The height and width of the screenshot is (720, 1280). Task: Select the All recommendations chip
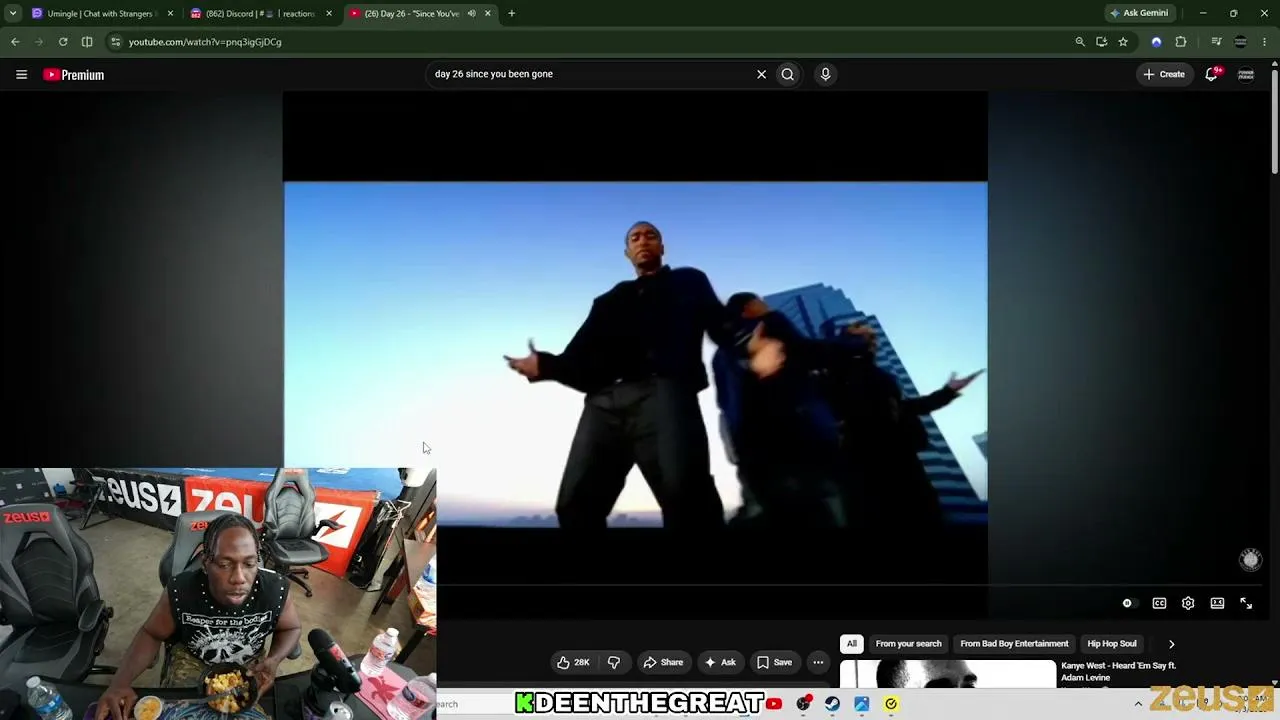852,644
